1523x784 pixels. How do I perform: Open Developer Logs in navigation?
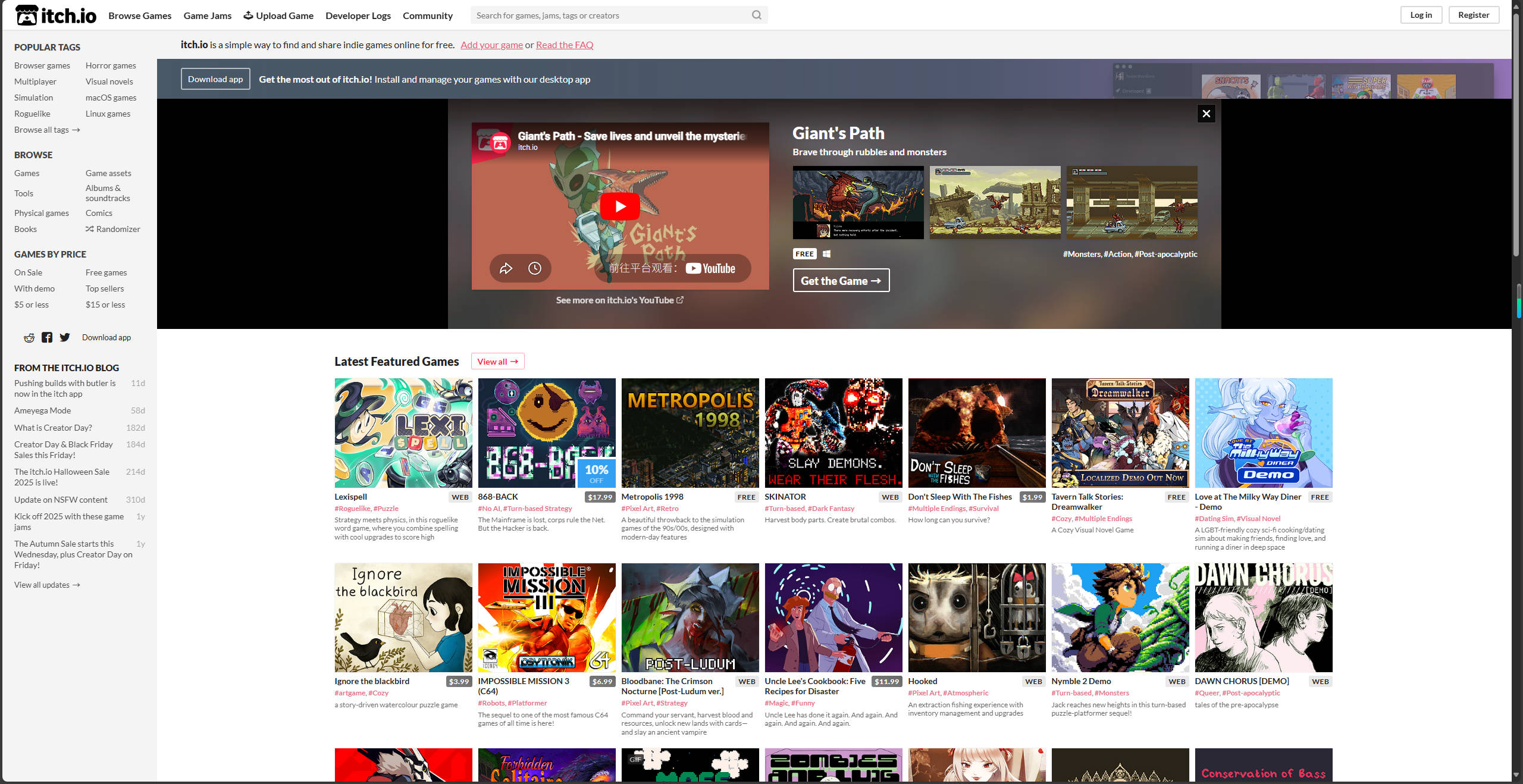click(x=358, y=15)
